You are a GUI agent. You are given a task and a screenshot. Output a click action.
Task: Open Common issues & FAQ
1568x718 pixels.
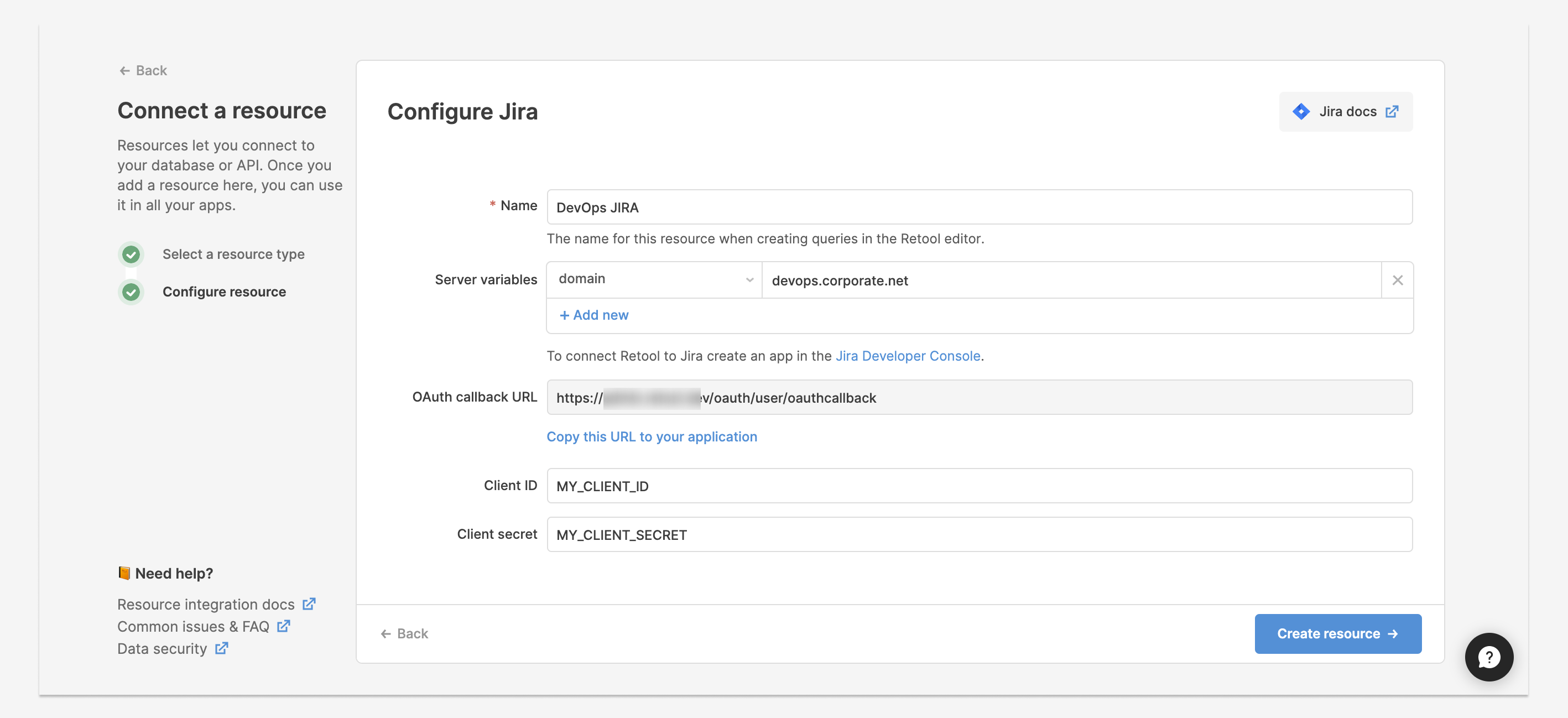(204, 627)
